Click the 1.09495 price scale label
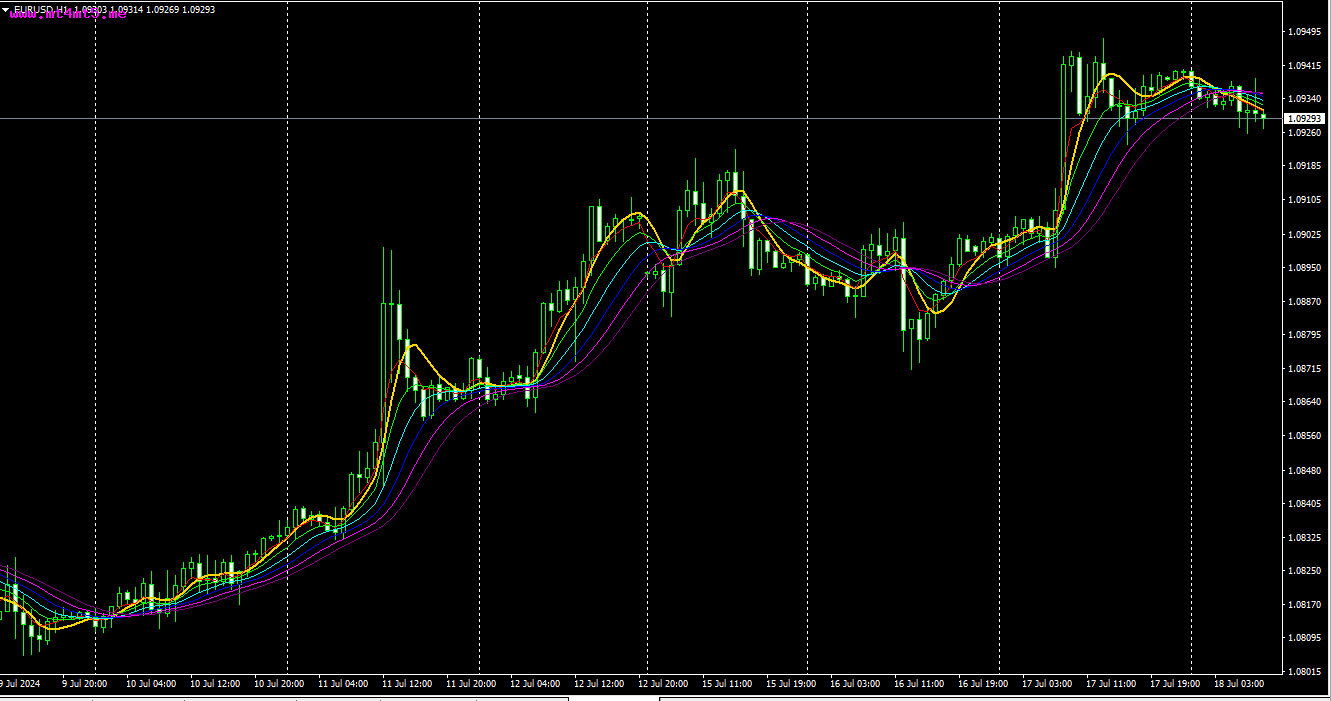The image size is (1331, 701). click(x=1304, y=32)
